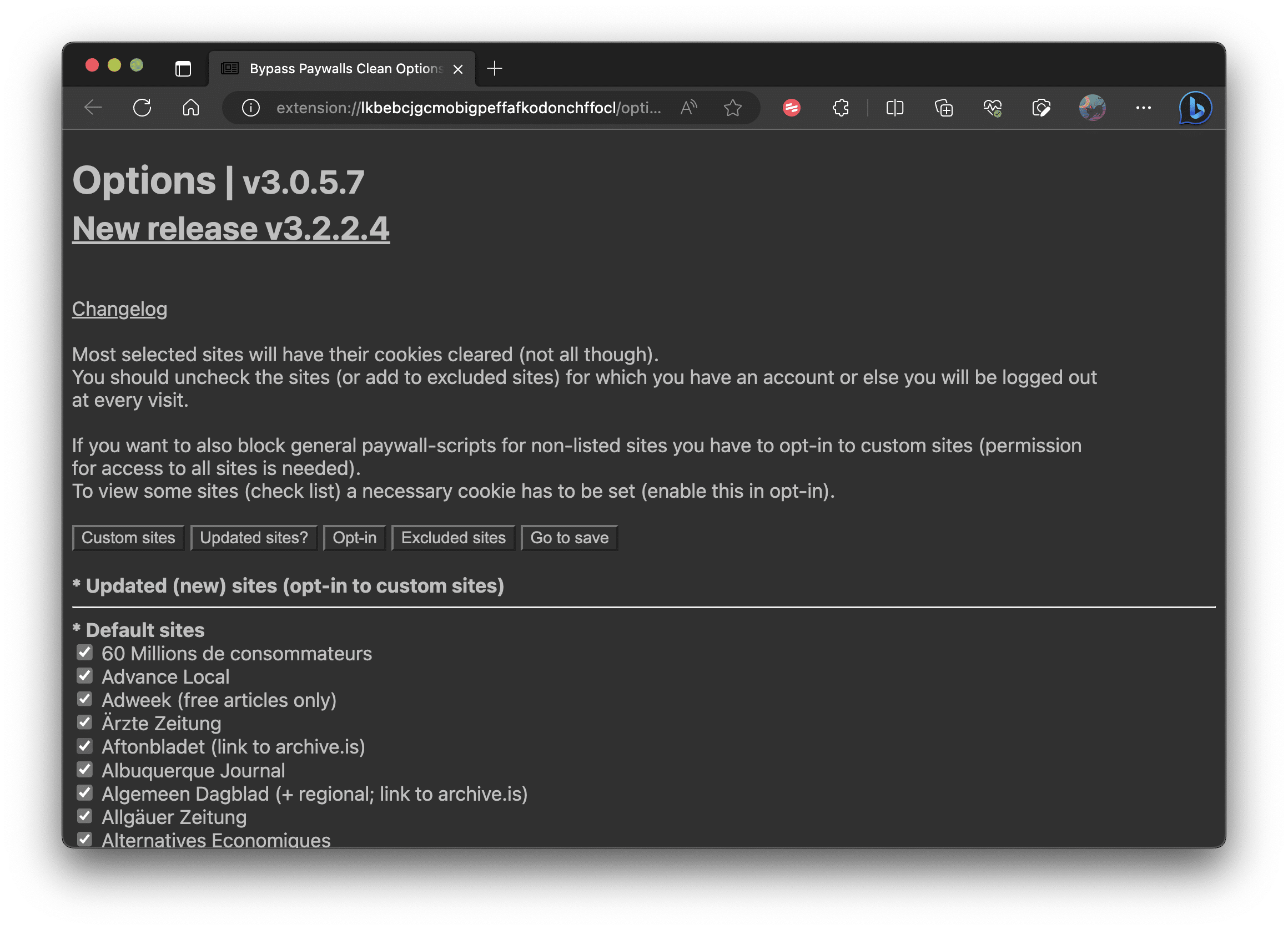Click the Bypass Paywalls extension icon
The width and height of the screenshot is (1288, 930).
click(792, 107)
